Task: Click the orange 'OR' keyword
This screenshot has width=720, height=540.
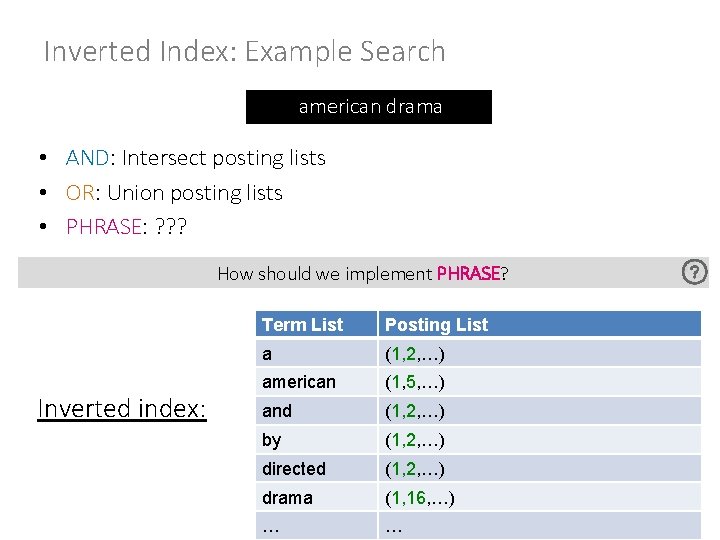Action: pyautogui.click(x=80, y=193)
